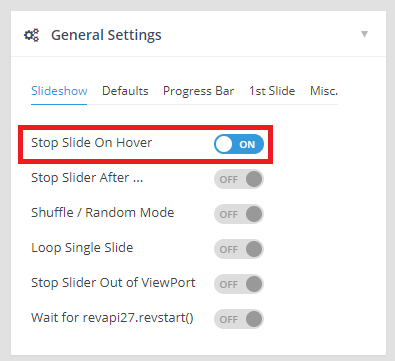Enable Stop Slider After toggle
The height and width of the screenshot is (361, 395).
click(x=239, y=179)
